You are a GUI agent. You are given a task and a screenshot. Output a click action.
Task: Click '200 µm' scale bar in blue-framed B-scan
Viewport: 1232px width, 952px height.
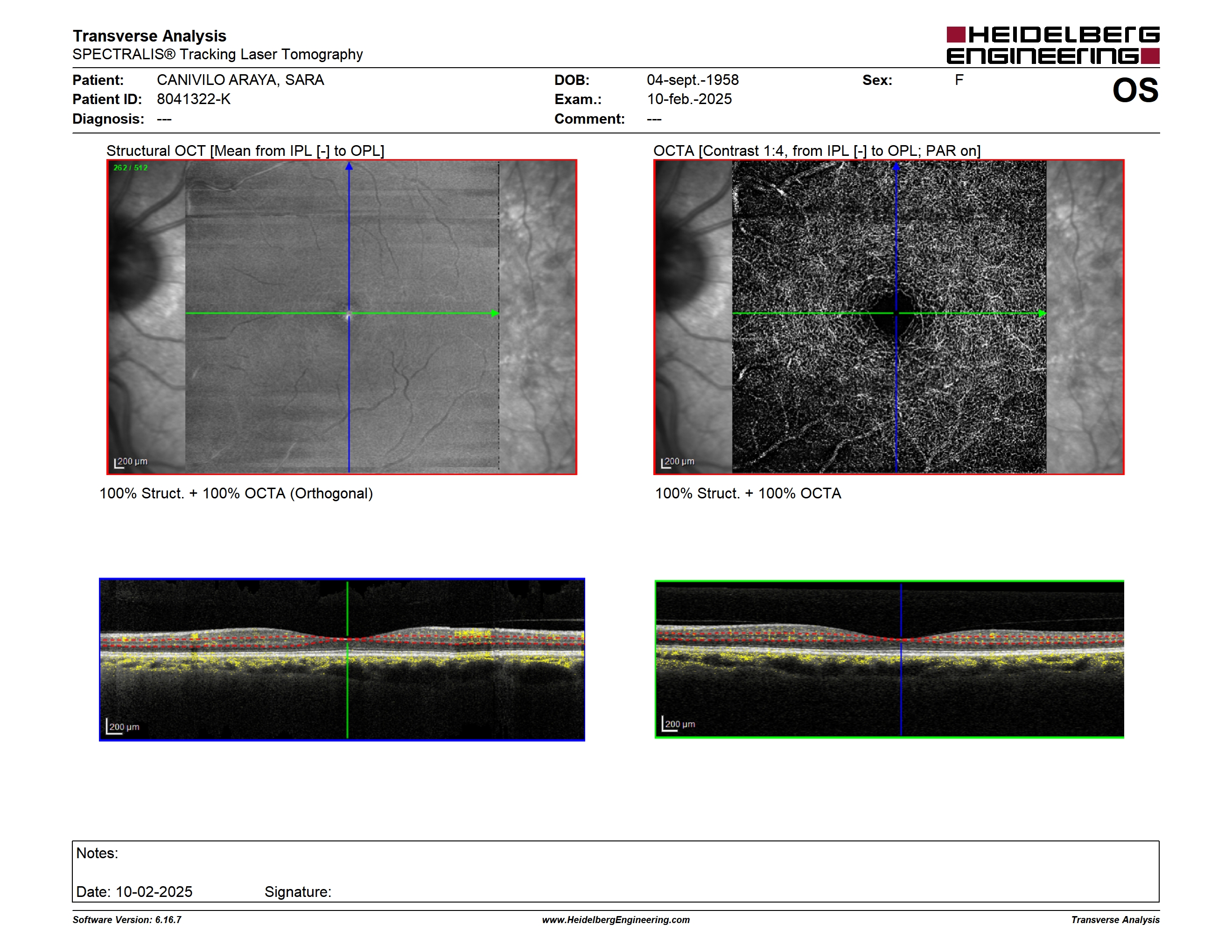[122, 727]
